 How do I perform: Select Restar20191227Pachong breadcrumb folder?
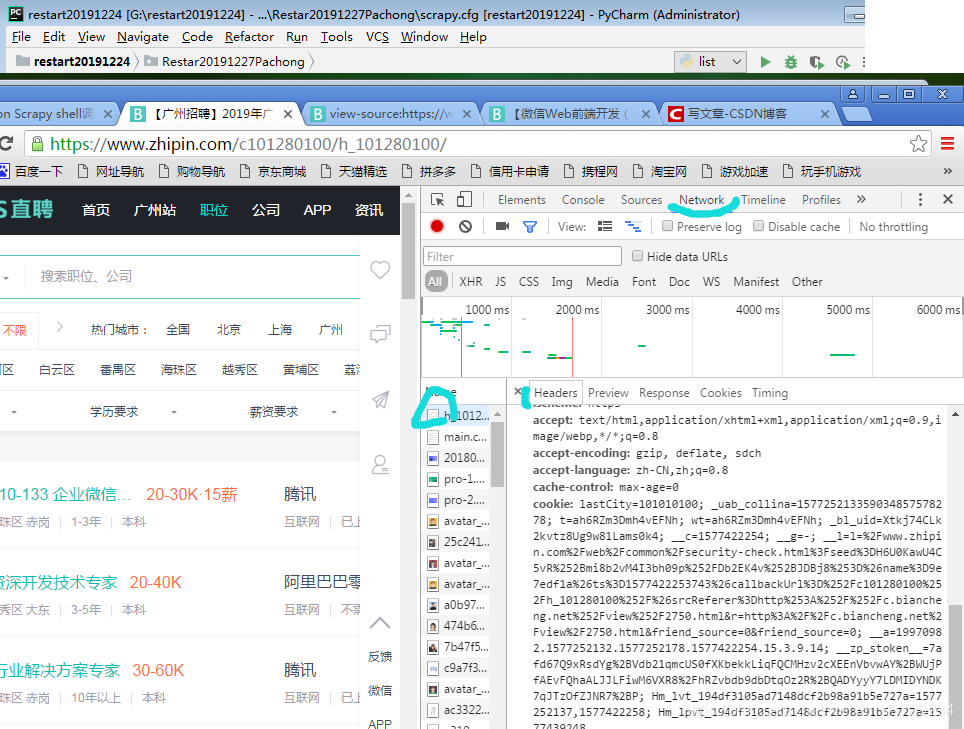[x=224, y=61]
